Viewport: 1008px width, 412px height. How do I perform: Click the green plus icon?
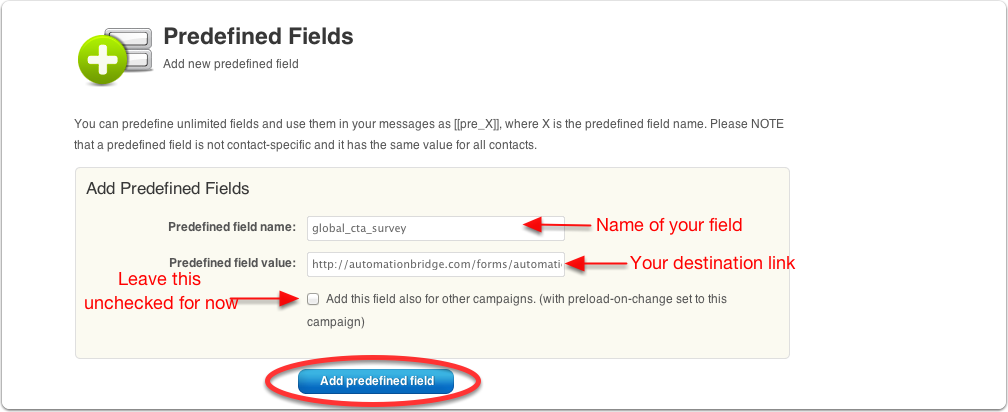(102, 60)
